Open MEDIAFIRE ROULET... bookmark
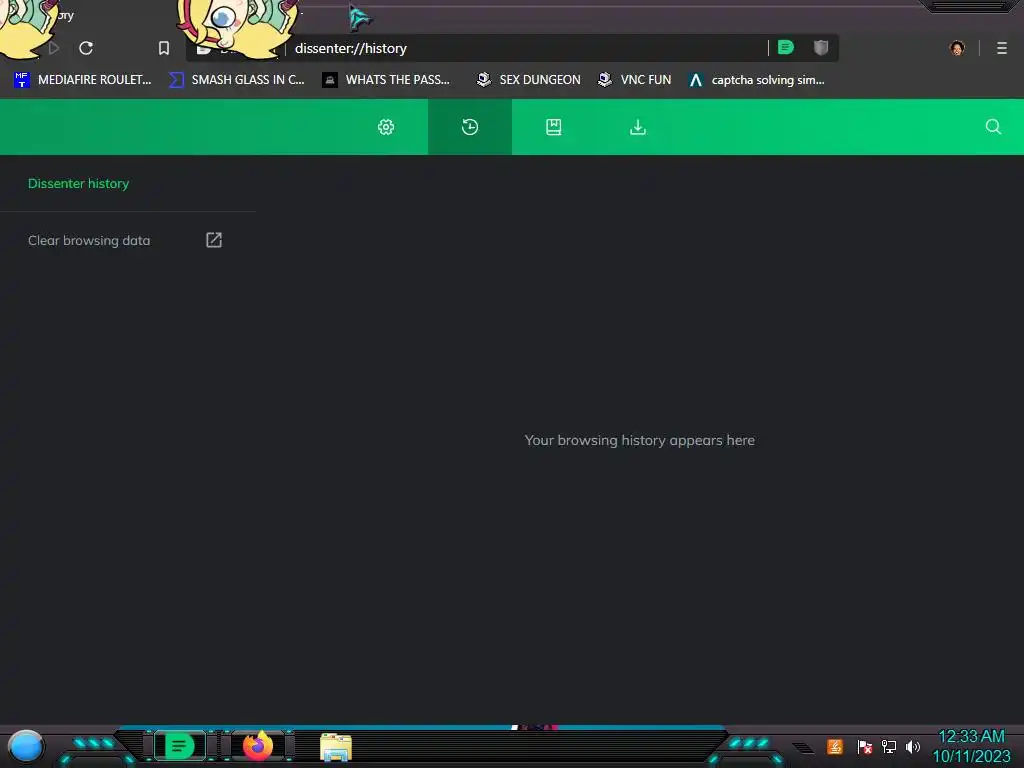This screenshot has width=1024, height=768. pyautogui.click(x=82, y=80)
